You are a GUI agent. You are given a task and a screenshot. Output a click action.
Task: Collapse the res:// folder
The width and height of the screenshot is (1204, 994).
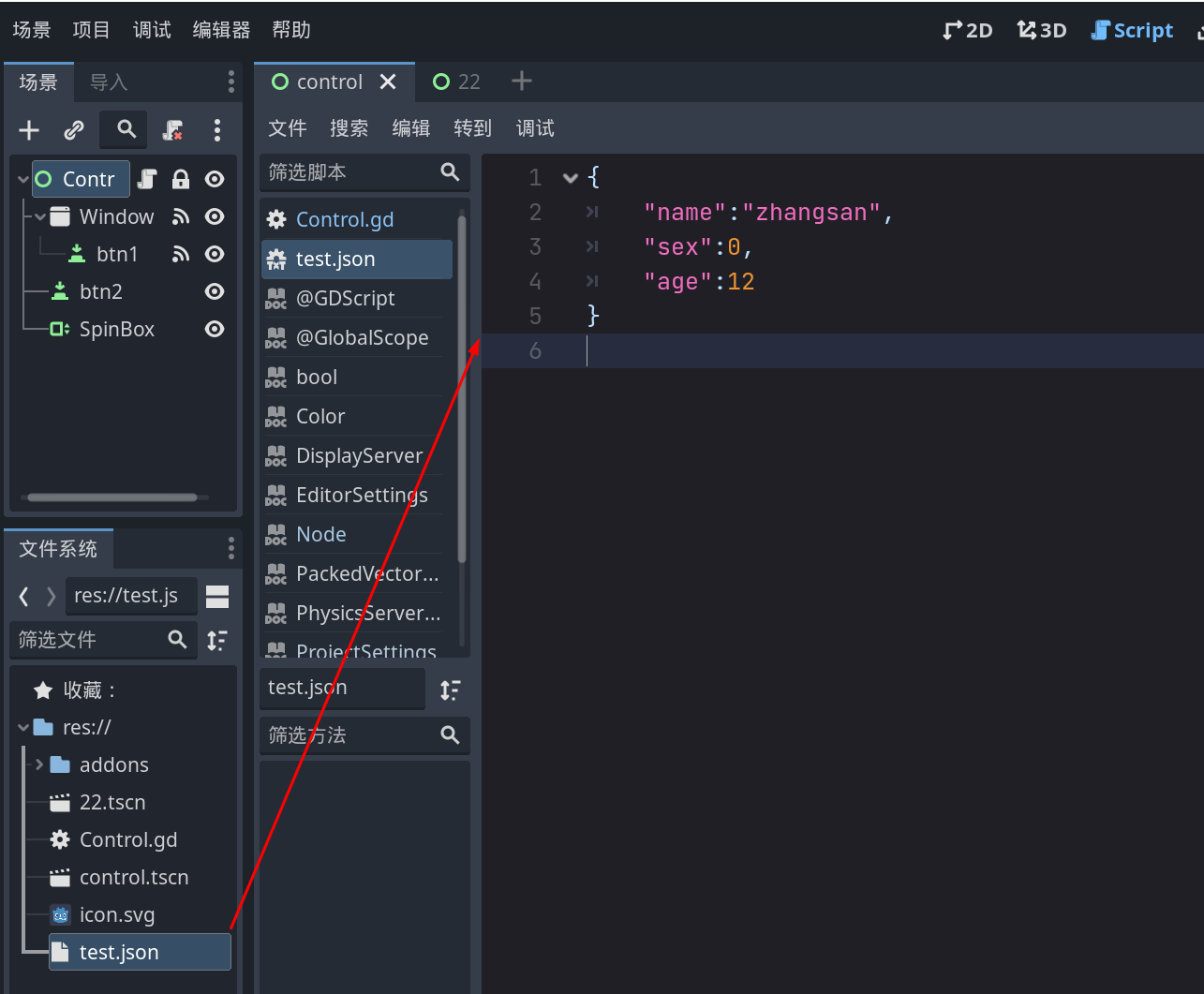click(23, 727)
